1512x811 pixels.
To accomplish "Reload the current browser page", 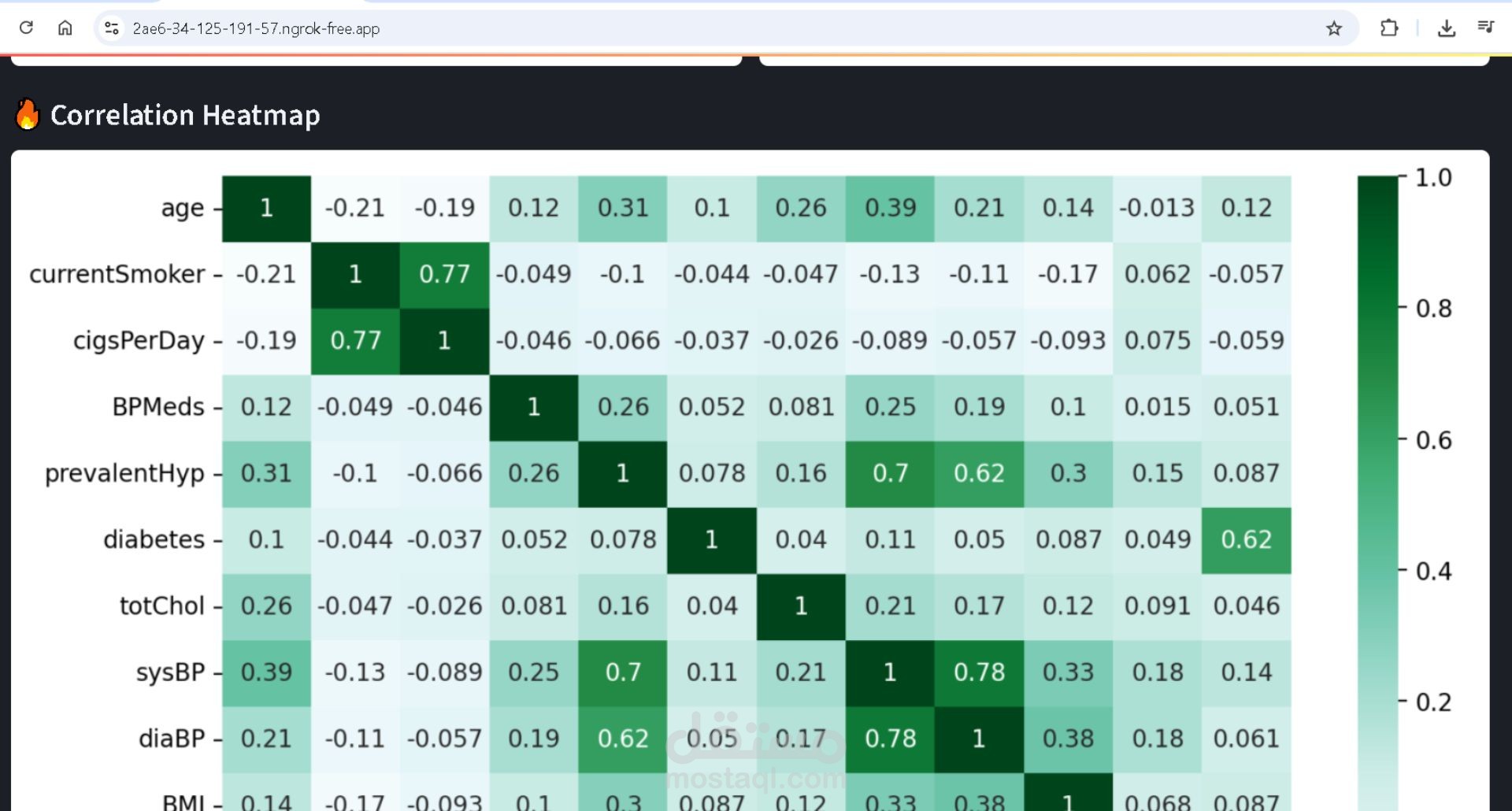I will click(x=26, y=28).
